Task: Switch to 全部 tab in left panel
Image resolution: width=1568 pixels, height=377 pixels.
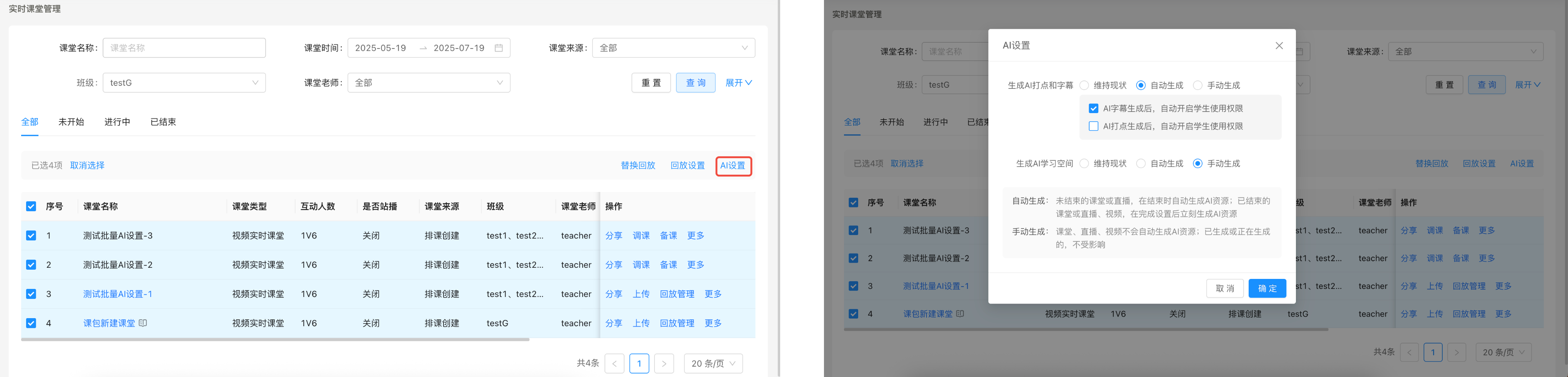Action: pyautogui.click(x=30, y=122)
